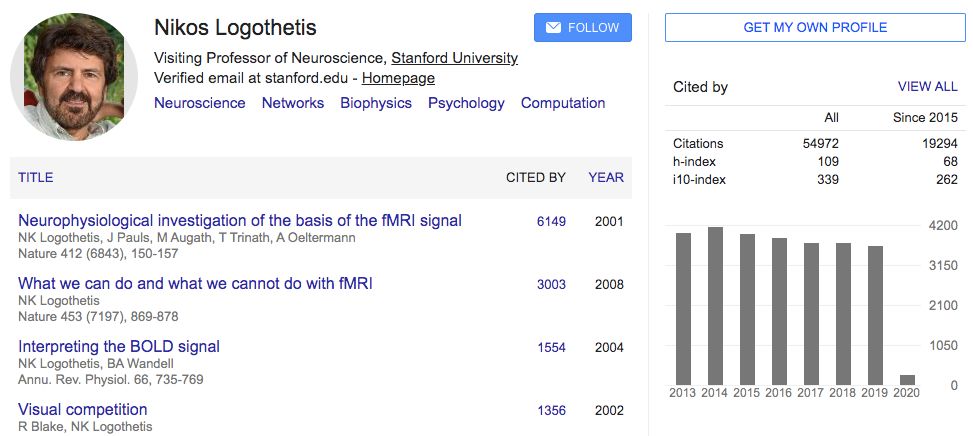
Task: Open What we can do with fMRI paper
Action: click(x=196, y=284)
